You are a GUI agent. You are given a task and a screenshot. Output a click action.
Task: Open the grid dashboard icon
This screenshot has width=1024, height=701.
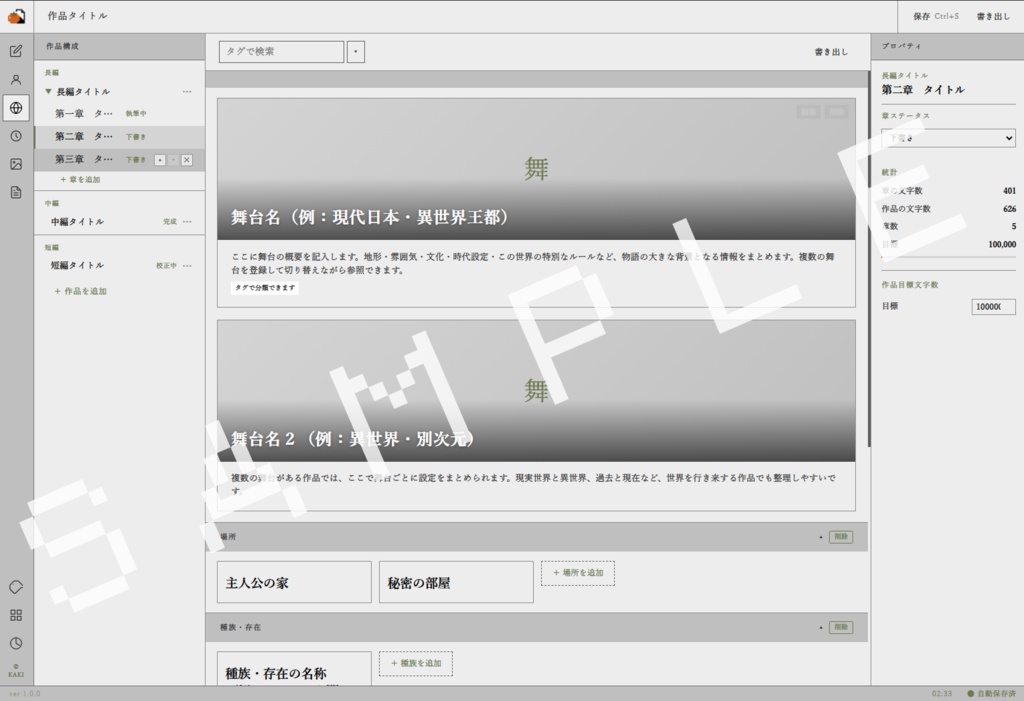coord(16,615)
